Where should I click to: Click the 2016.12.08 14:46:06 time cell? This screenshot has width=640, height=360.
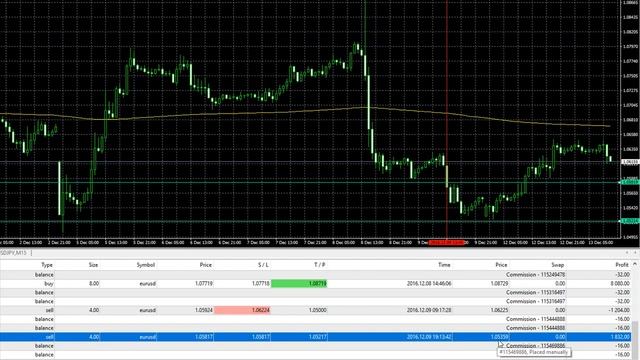[429, 283]
